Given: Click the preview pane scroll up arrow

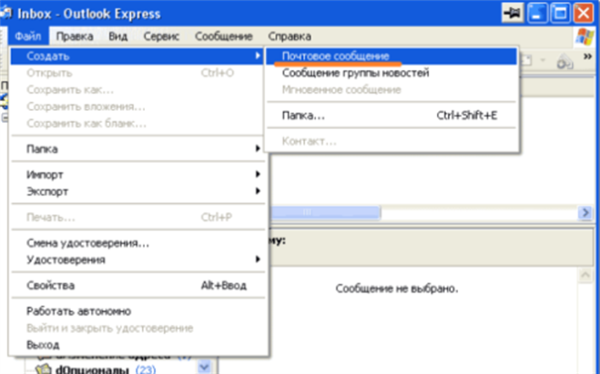Looking at the screenshot, I should point(585,275).
